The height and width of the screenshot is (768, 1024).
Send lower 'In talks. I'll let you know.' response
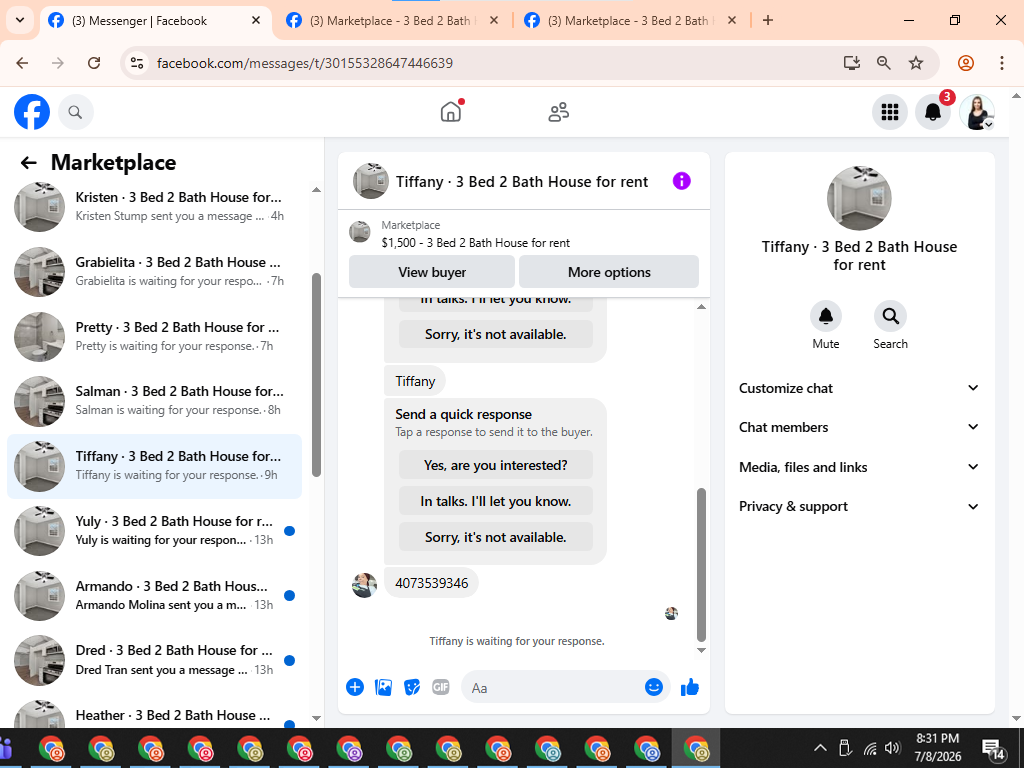[x=496, y=501]
